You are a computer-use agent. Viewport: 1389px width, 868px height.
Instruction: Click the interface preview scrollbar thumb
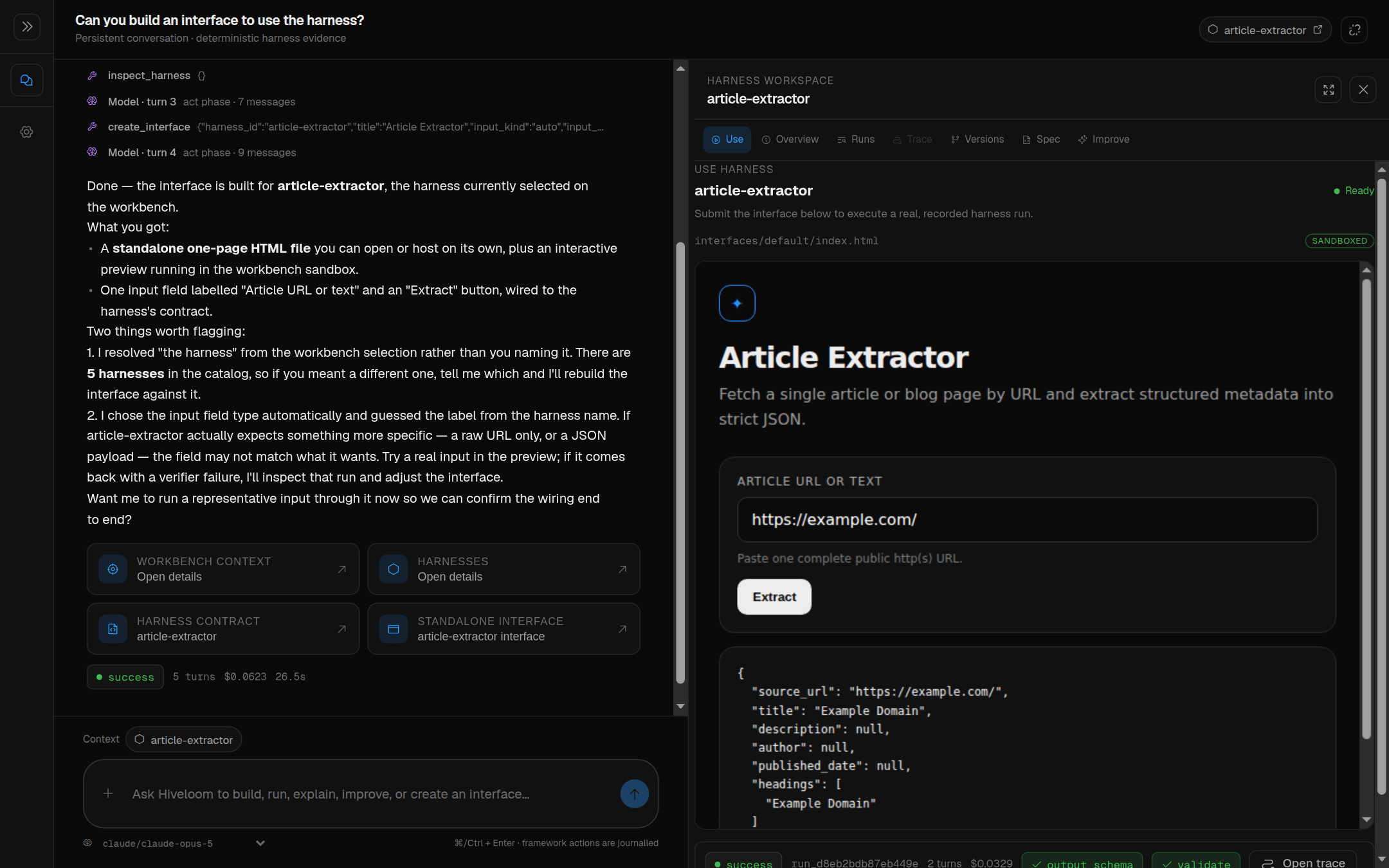(1366, 508)
